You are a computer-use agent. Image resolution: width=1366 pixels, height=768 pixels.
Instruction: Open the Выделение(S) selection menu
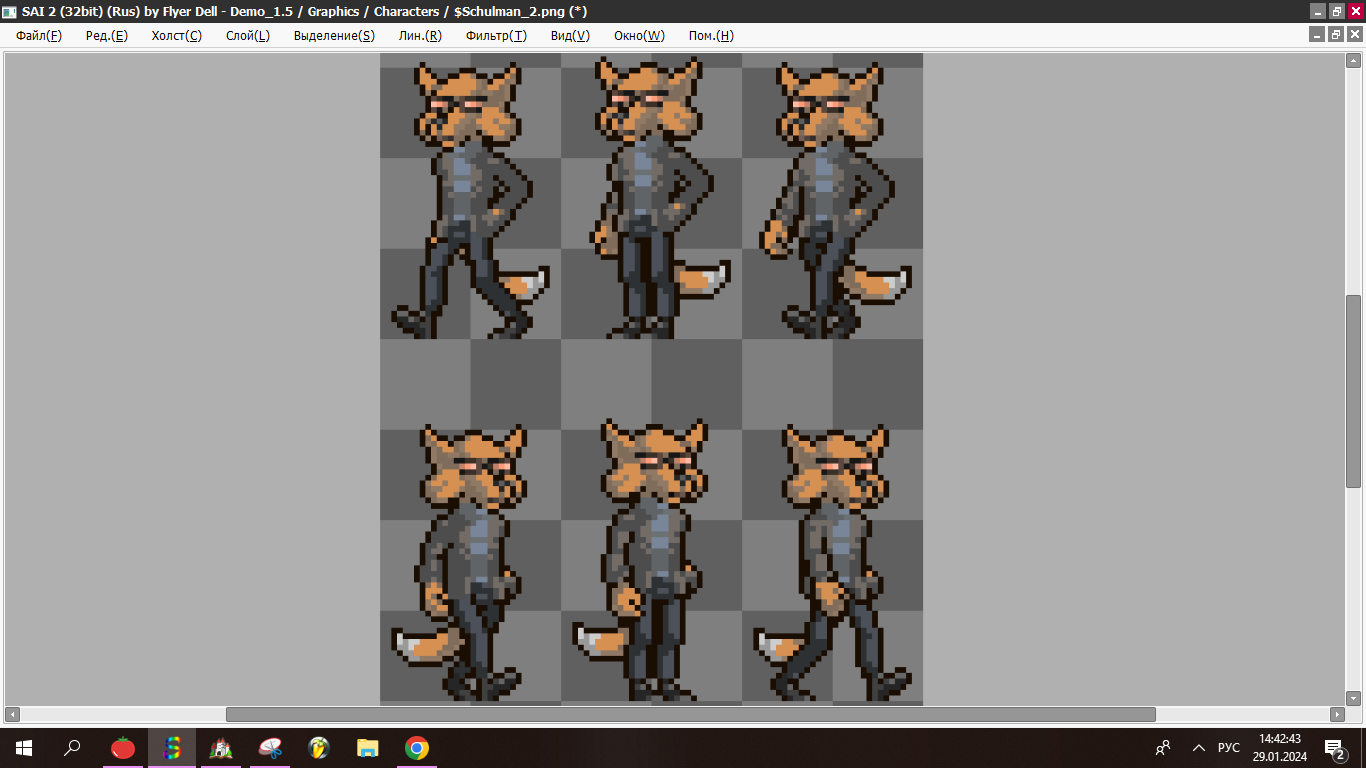334,35
